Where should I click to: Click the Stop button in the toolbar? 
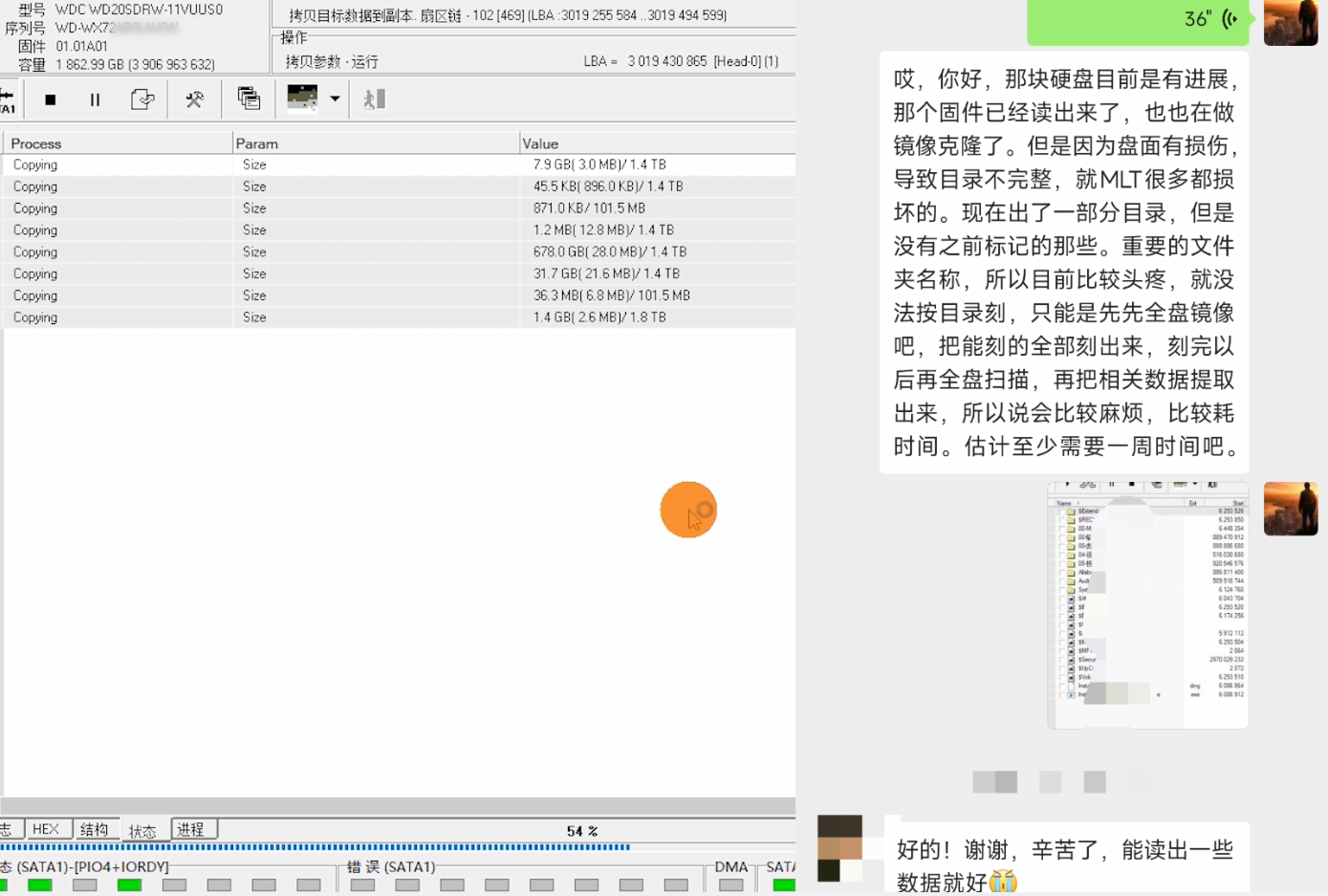tap(51, 99)
